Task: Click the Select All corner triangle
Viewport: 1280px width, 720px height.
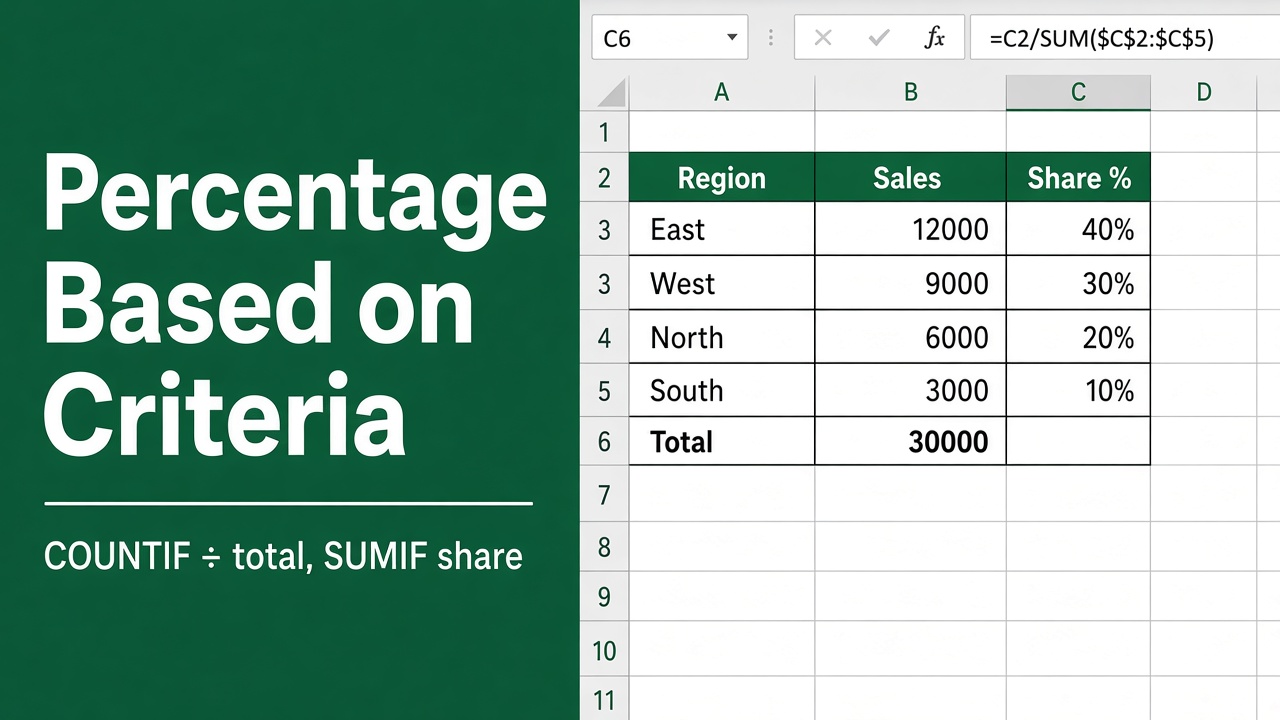Action: pos(611,93)
